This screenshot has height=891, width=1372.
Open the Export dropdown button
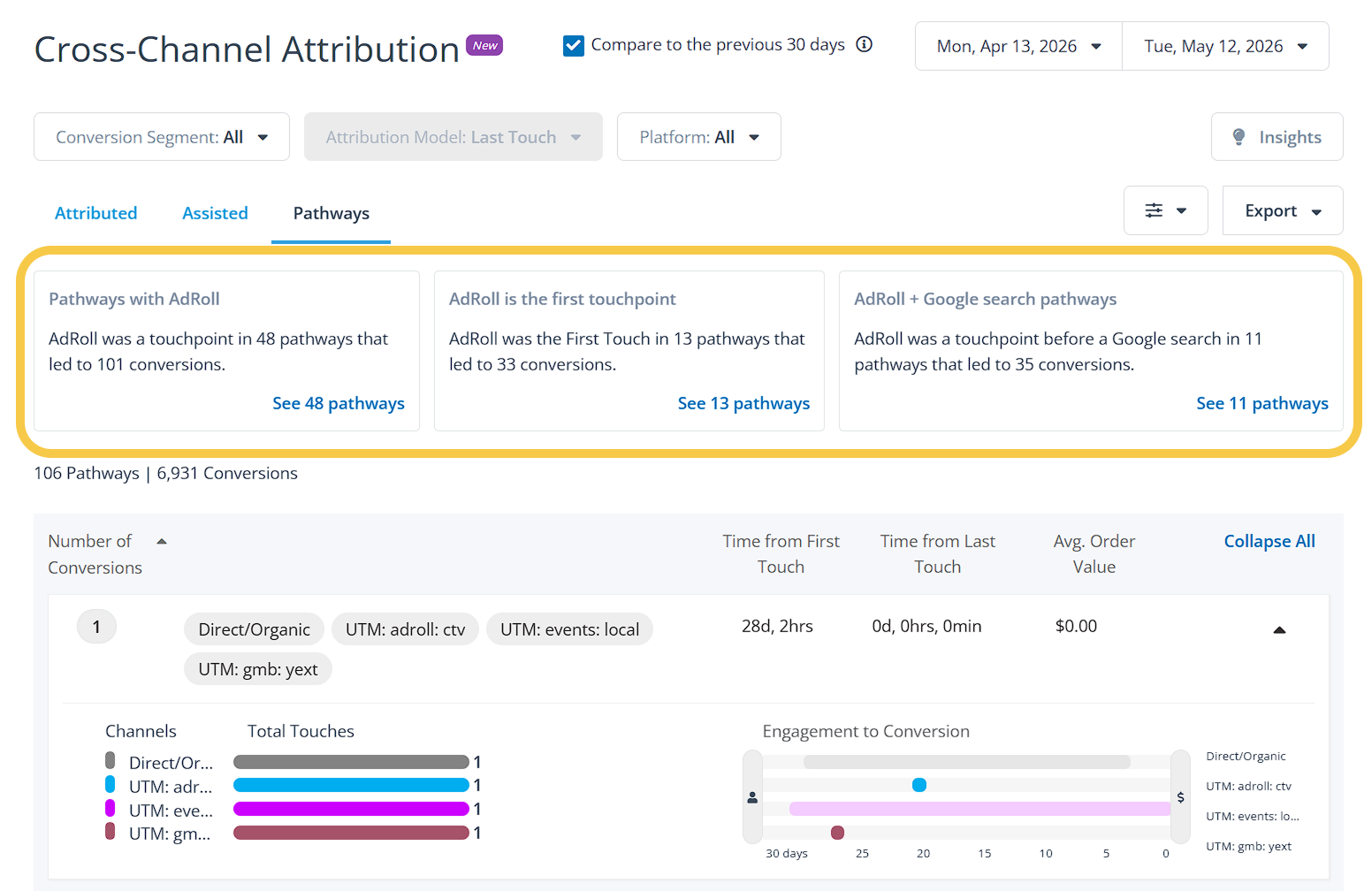pyautogui.click(x=1283, y=210)
